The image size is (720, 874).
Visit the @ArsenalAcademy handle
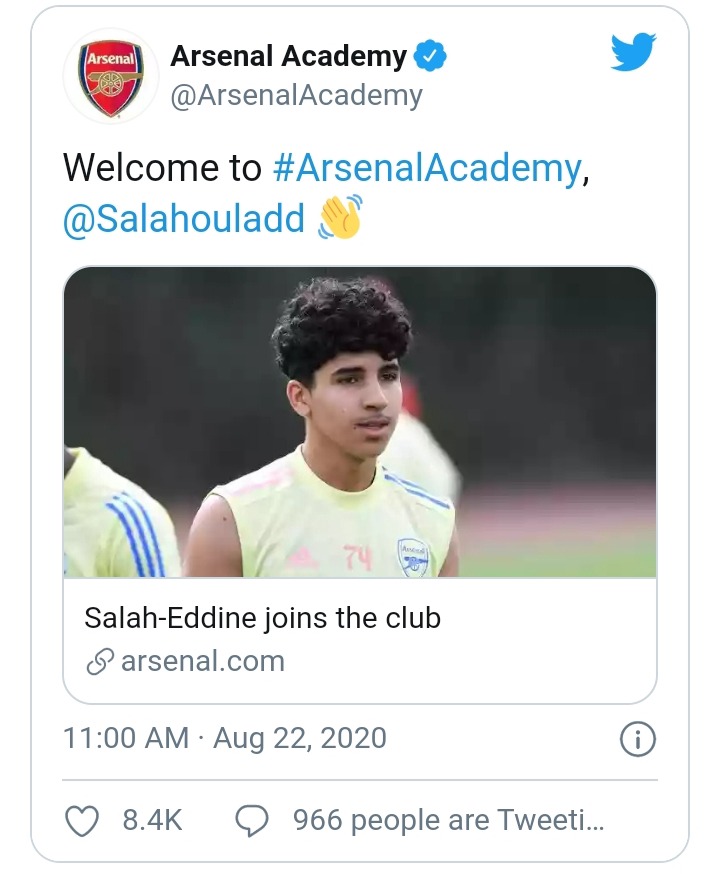pyautogui.click(x=296, y=95)
